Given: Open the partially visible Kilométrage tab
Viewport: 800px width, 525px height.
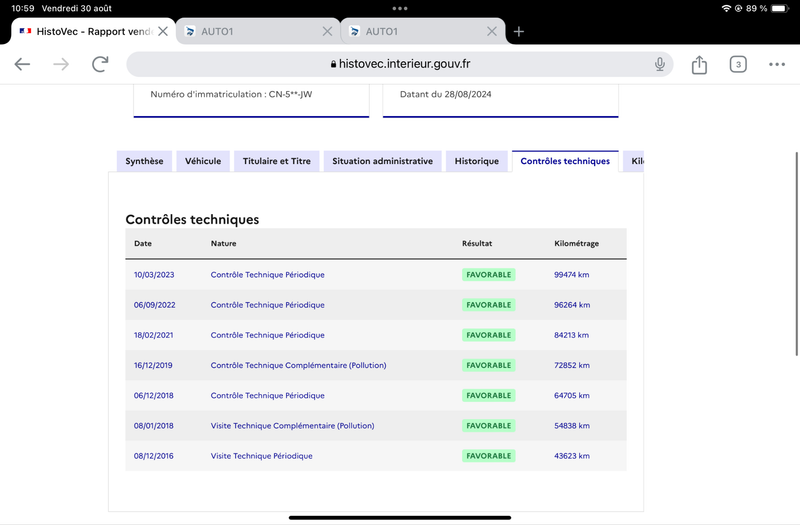Looking at the screenshot, I should tap(634, 161).
